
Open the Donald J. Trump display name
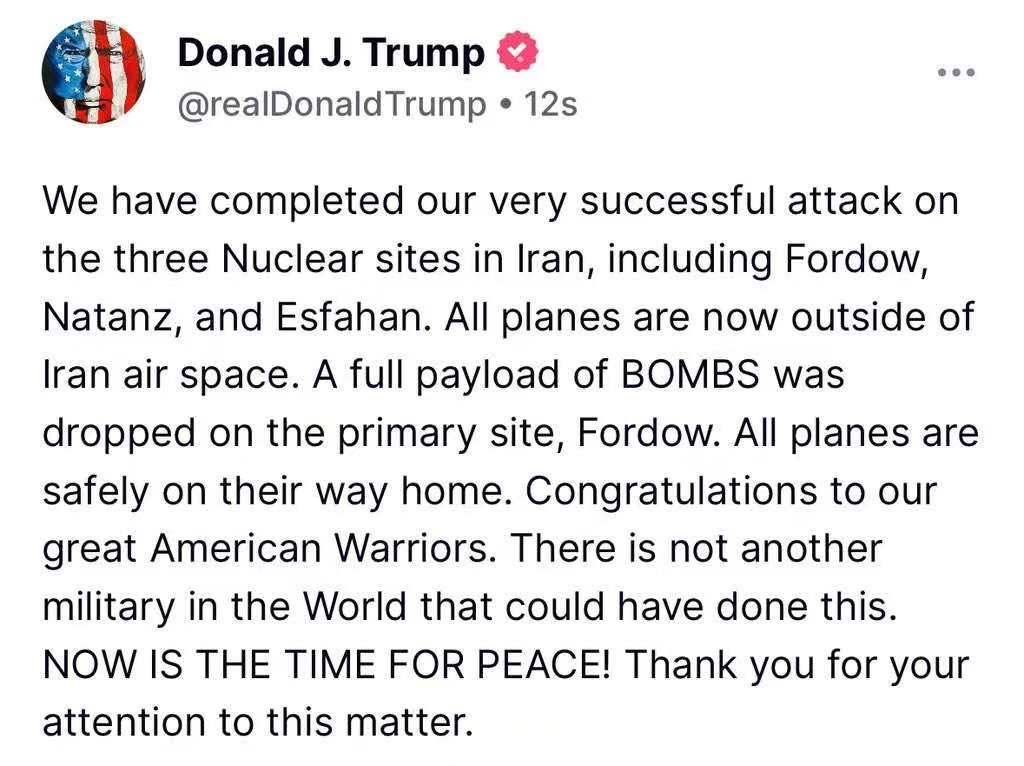point(331,52)
